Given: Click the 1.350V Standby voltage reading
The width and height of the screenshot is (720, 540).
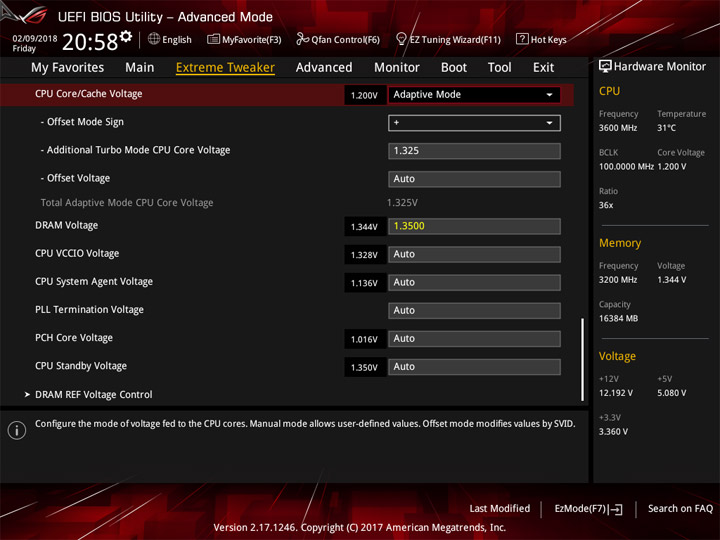Looking at the screenshot, I should (x=365, y=367).
